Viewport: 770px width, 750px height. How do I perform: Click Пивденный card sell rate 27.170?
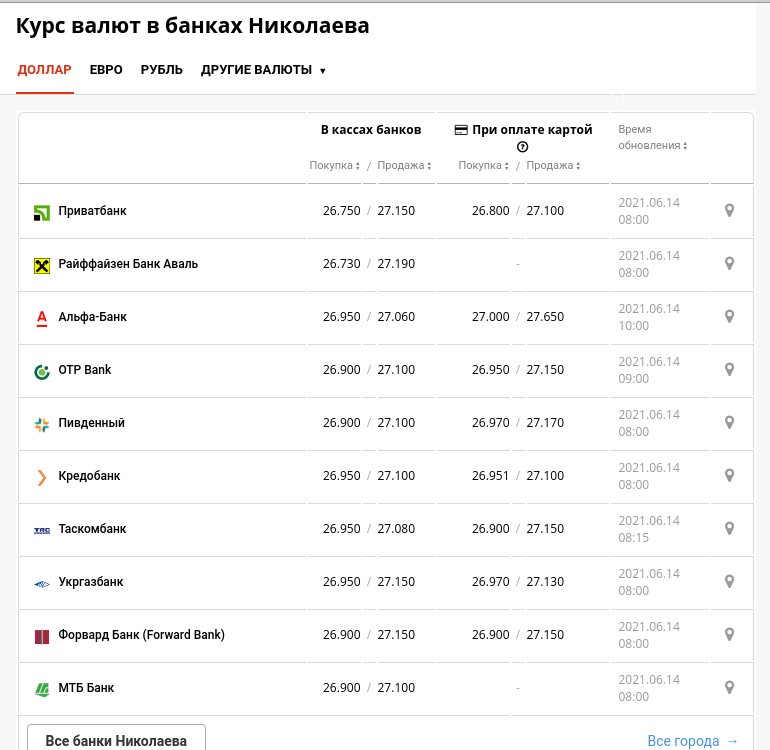tap(545, 423)
